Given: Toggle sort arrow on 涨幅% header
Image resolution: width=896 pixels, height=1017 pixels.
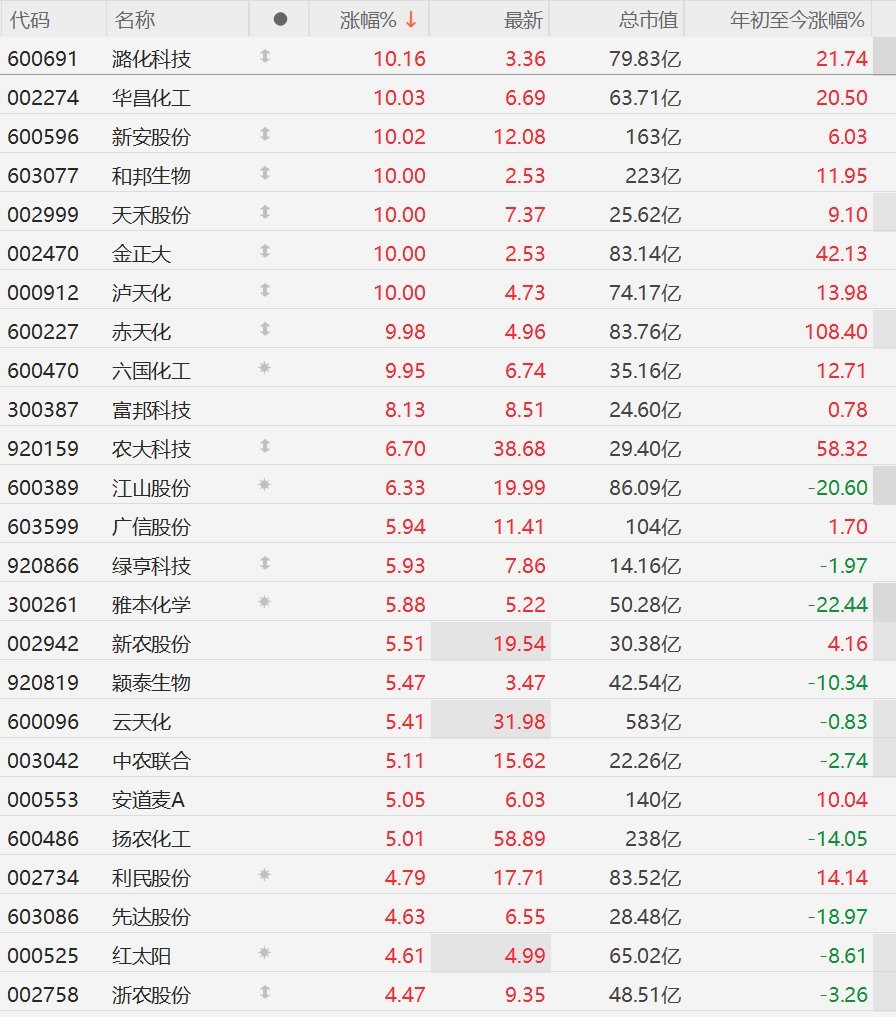Looking at the screenshot, I should pos(411,20).
